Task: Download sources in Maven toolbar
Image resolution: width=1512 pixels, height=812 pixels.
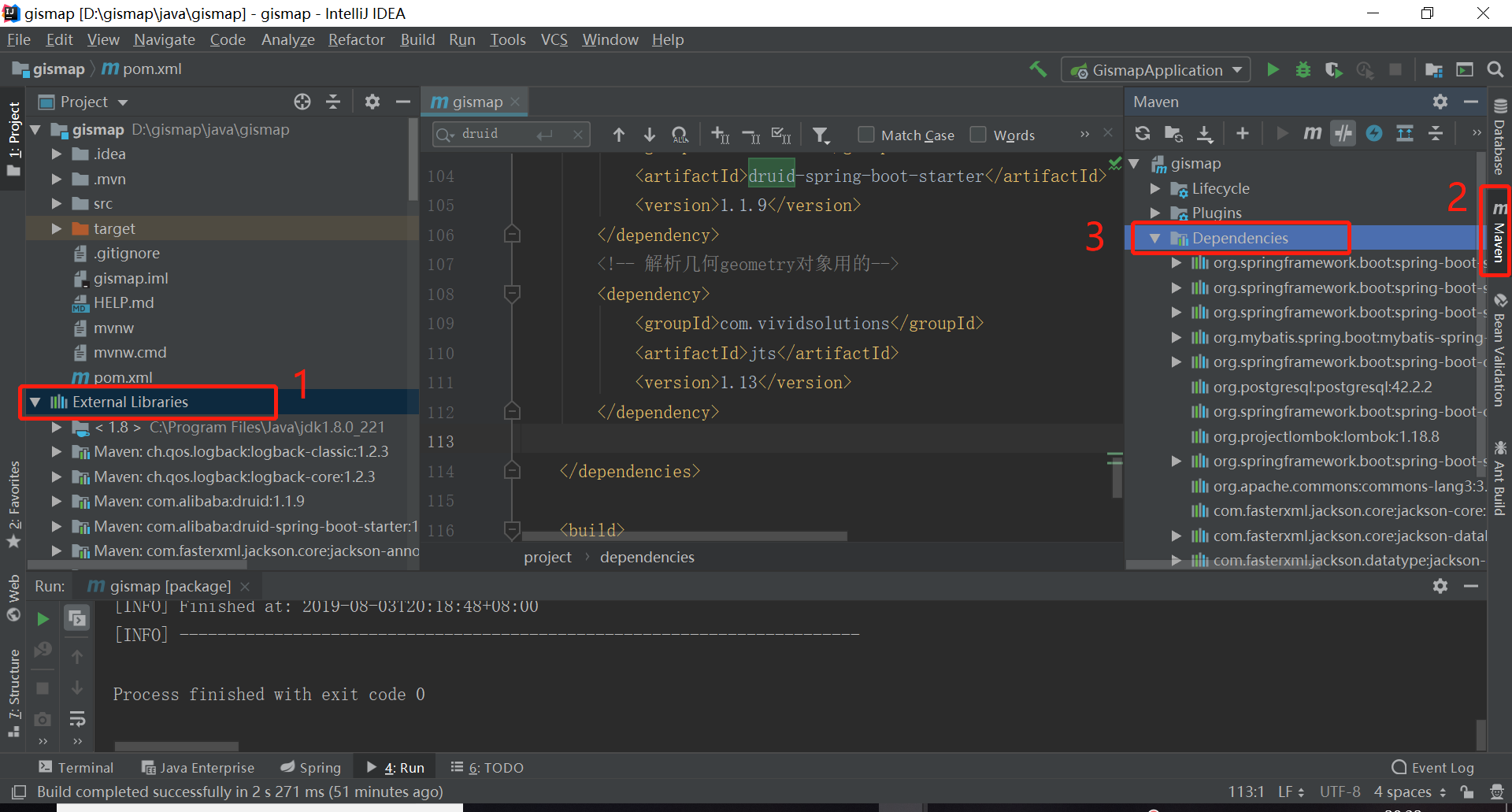Action: pyautogui.click(x=1205, y=134)
